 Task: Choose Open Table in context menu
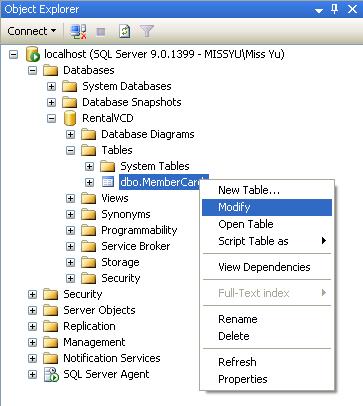pyautogui.click(x=267, y=224)
